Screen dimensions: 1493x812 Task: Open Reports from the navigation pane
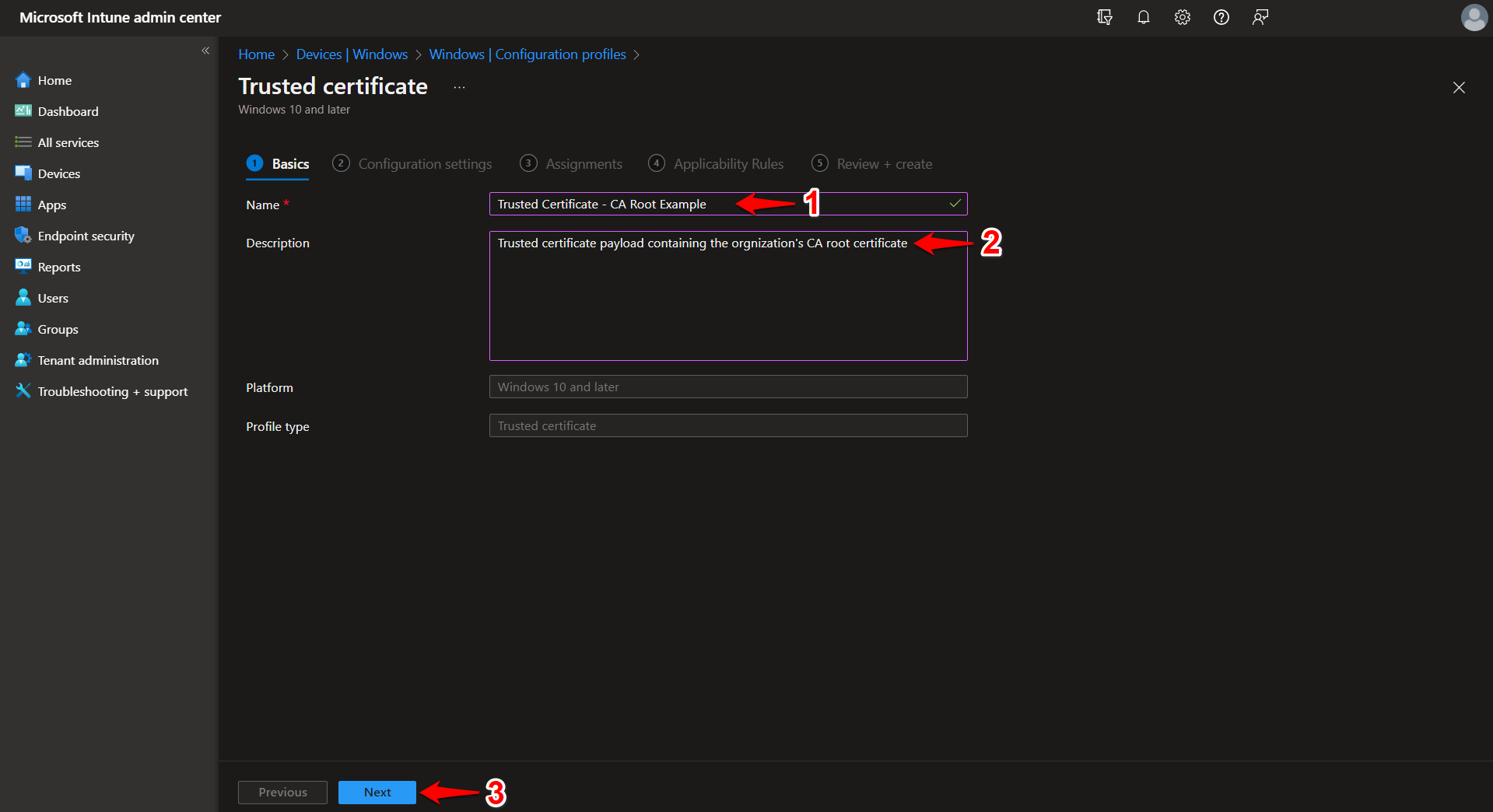point(58,266)
